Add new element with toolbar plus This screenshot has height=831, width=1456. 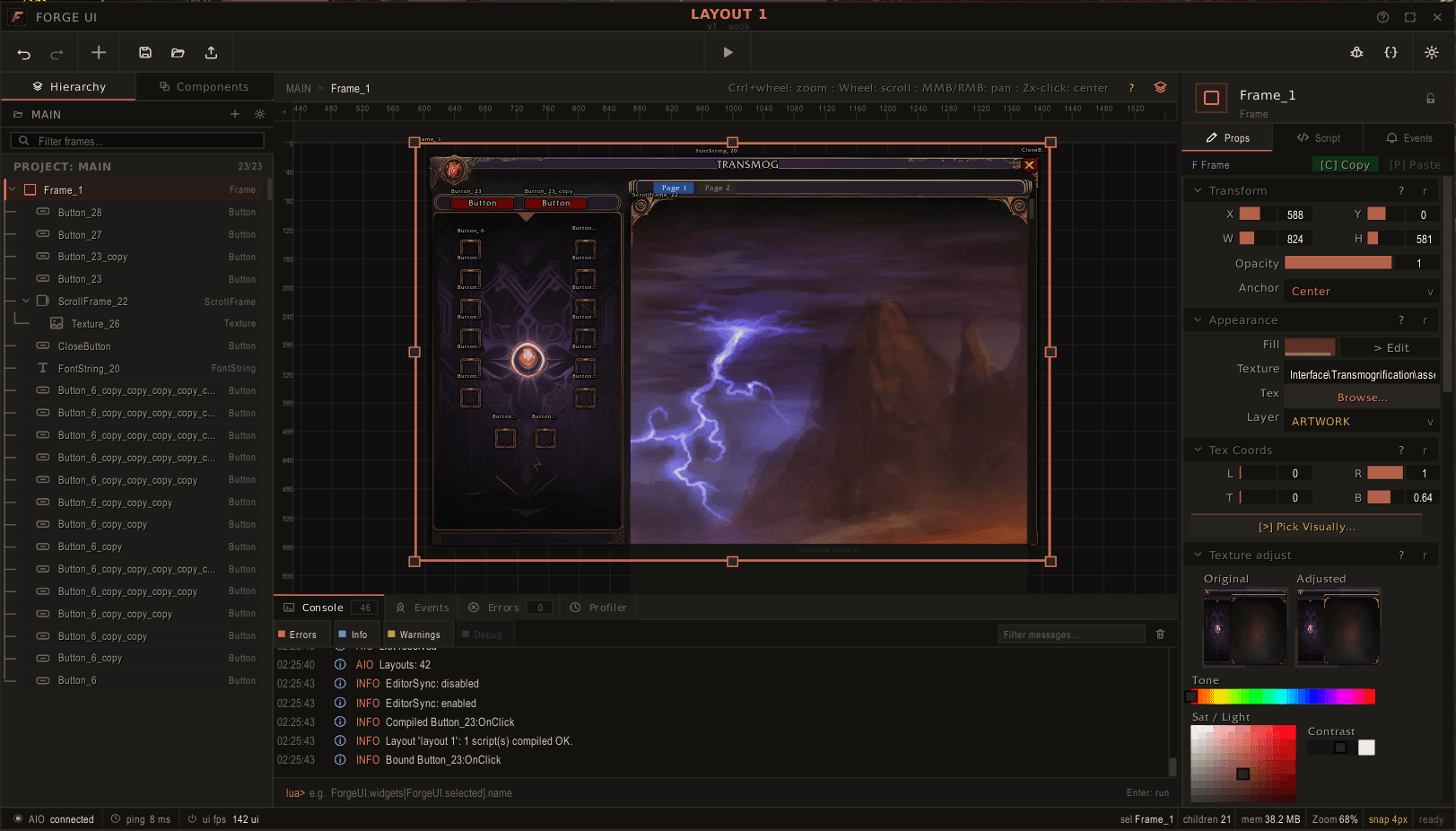(x=99, y=53)
